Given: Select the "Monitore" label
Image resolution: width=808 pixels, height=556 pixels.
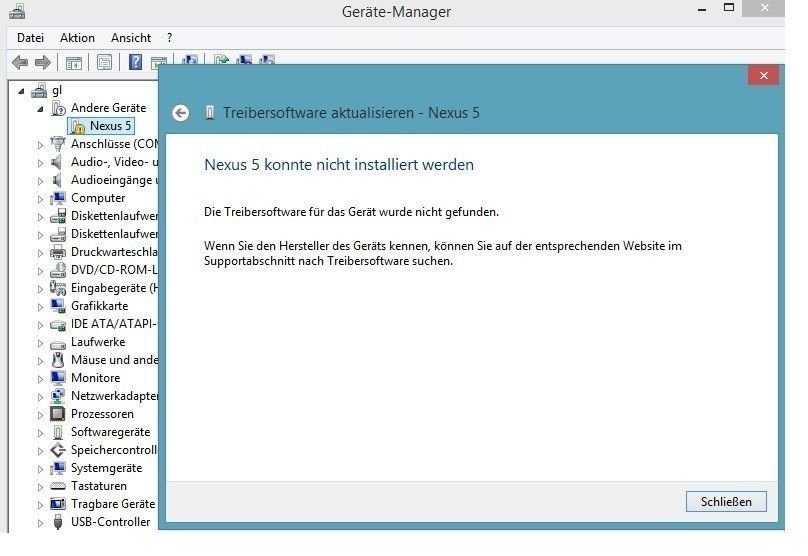Looking at the screenshot, I should pyautogui.click(x=95, y=378).
